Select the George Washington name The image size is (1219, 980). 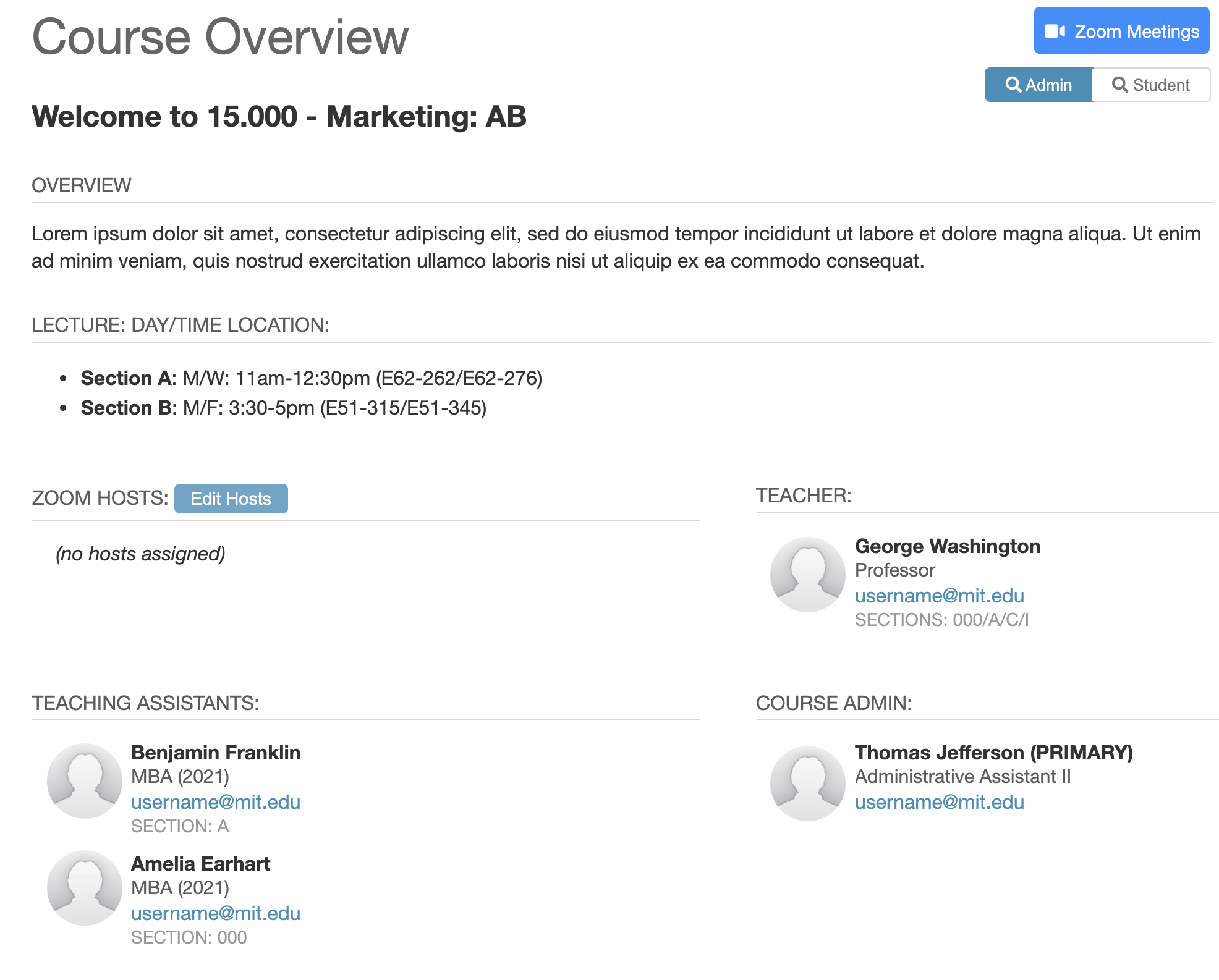pos(948,546)
